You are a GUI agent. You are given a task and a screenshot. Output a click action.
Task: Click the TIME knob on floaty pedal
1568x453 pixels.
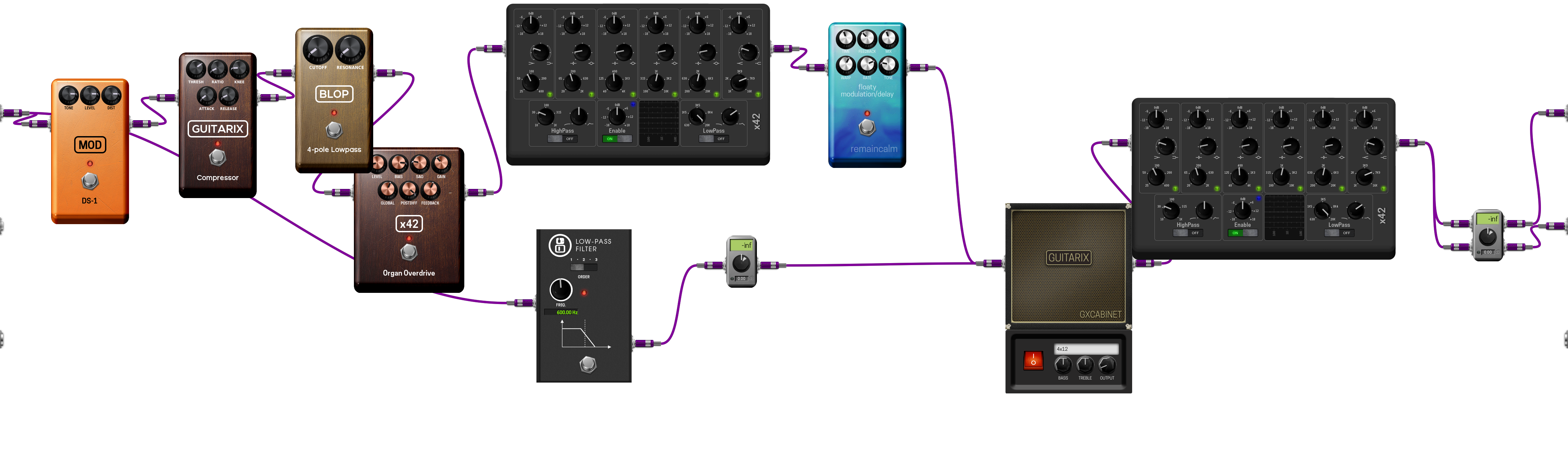[x=846, y=39]
